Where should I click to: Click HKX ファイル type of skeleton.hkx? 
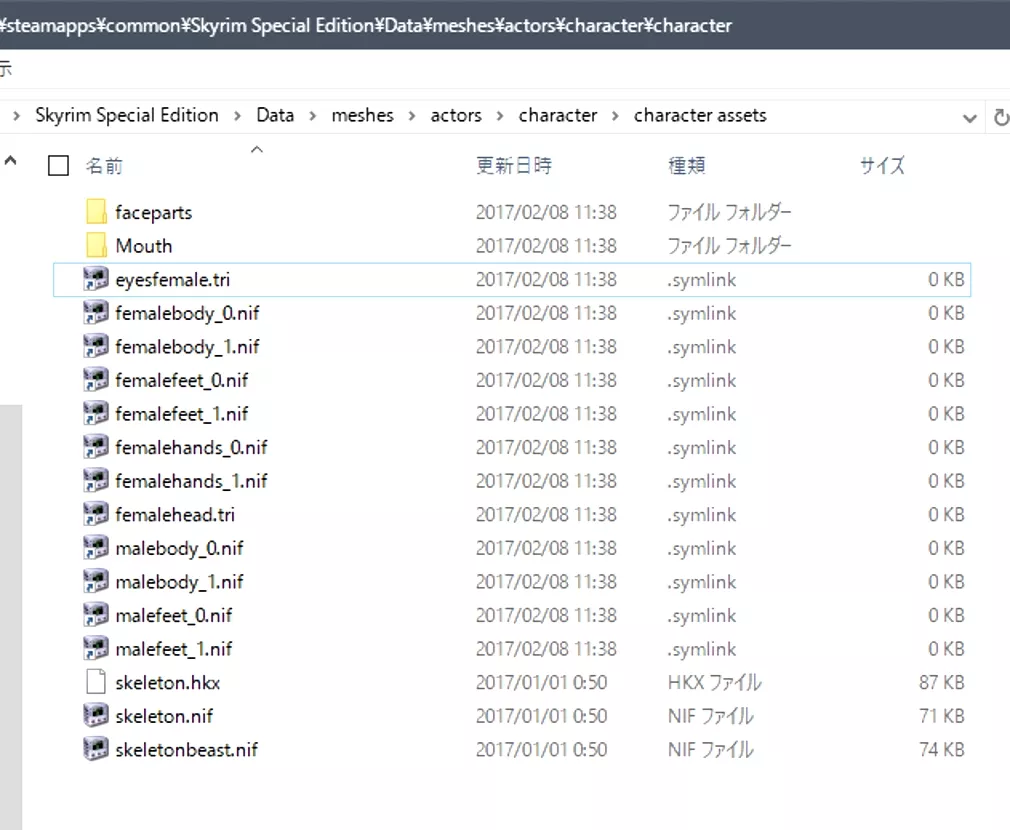714,682
